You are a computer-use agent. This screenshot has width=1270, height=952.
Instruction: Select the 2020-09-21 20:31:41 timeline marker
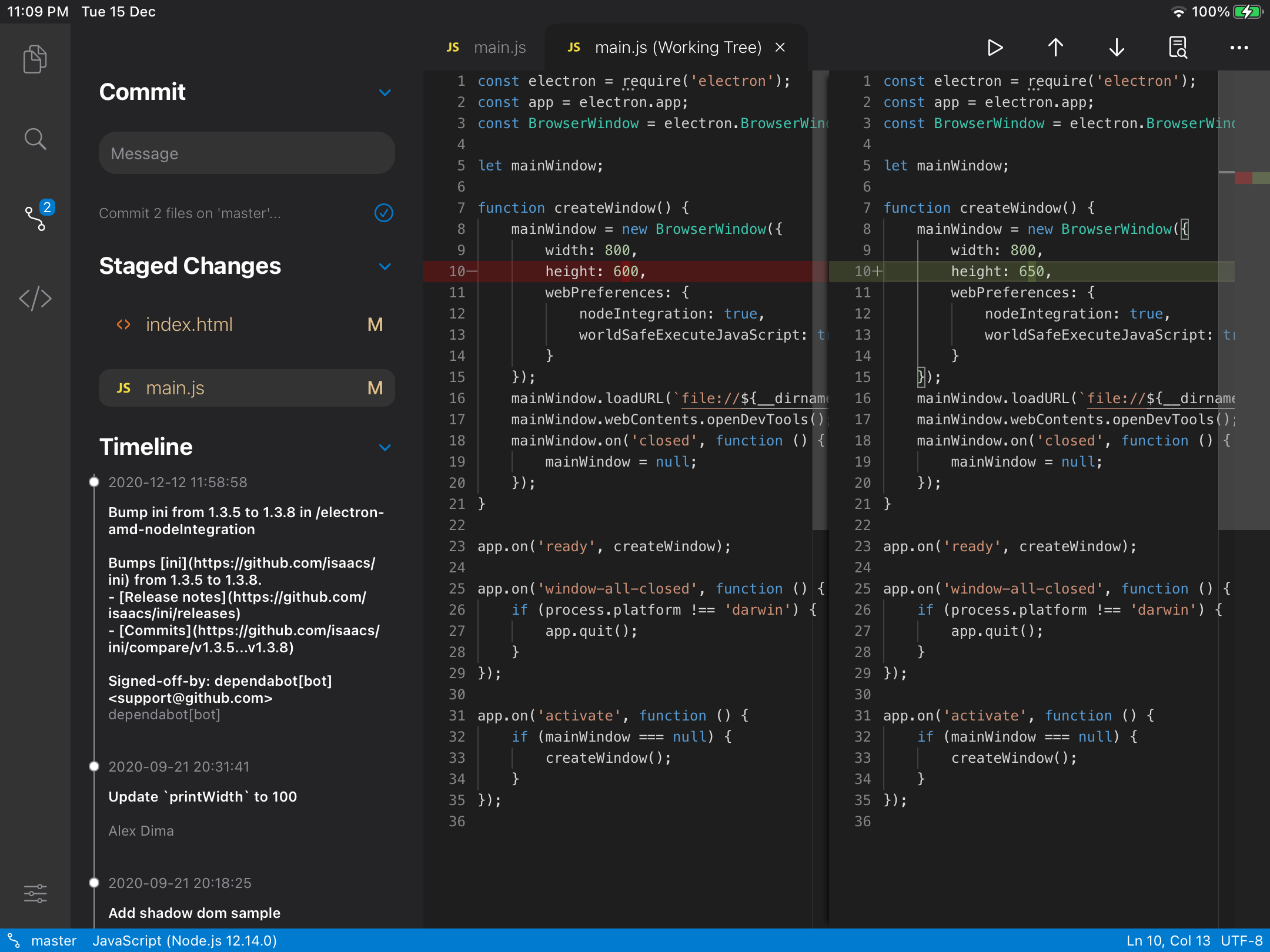(94, 766)
